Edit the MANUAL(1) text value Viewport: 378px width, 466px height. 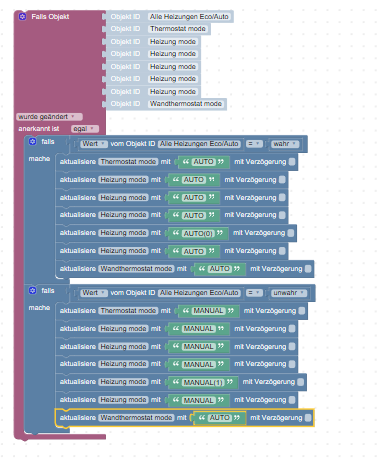203,382
